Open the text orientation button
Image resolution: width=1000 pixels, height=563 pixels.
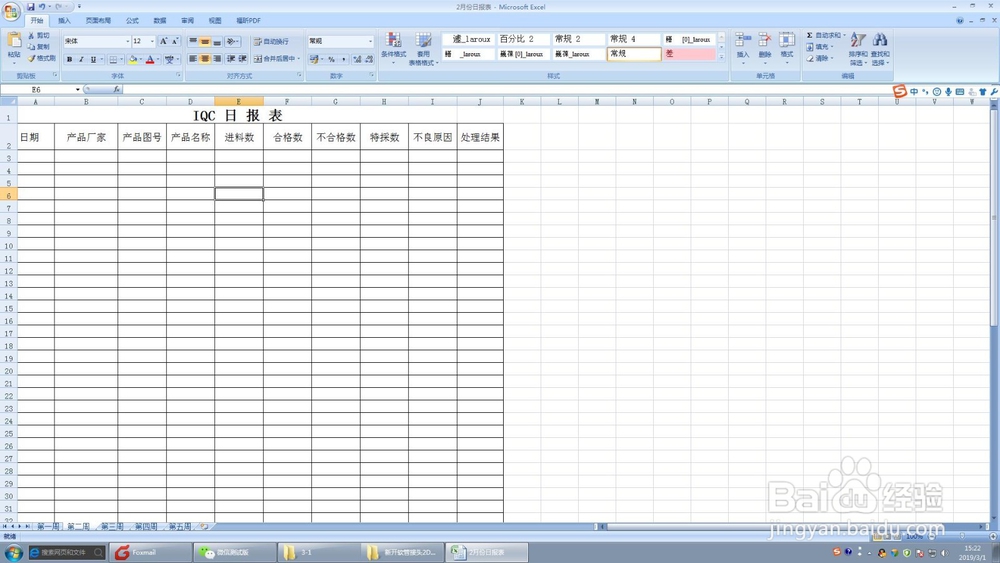tap(232, 41)
